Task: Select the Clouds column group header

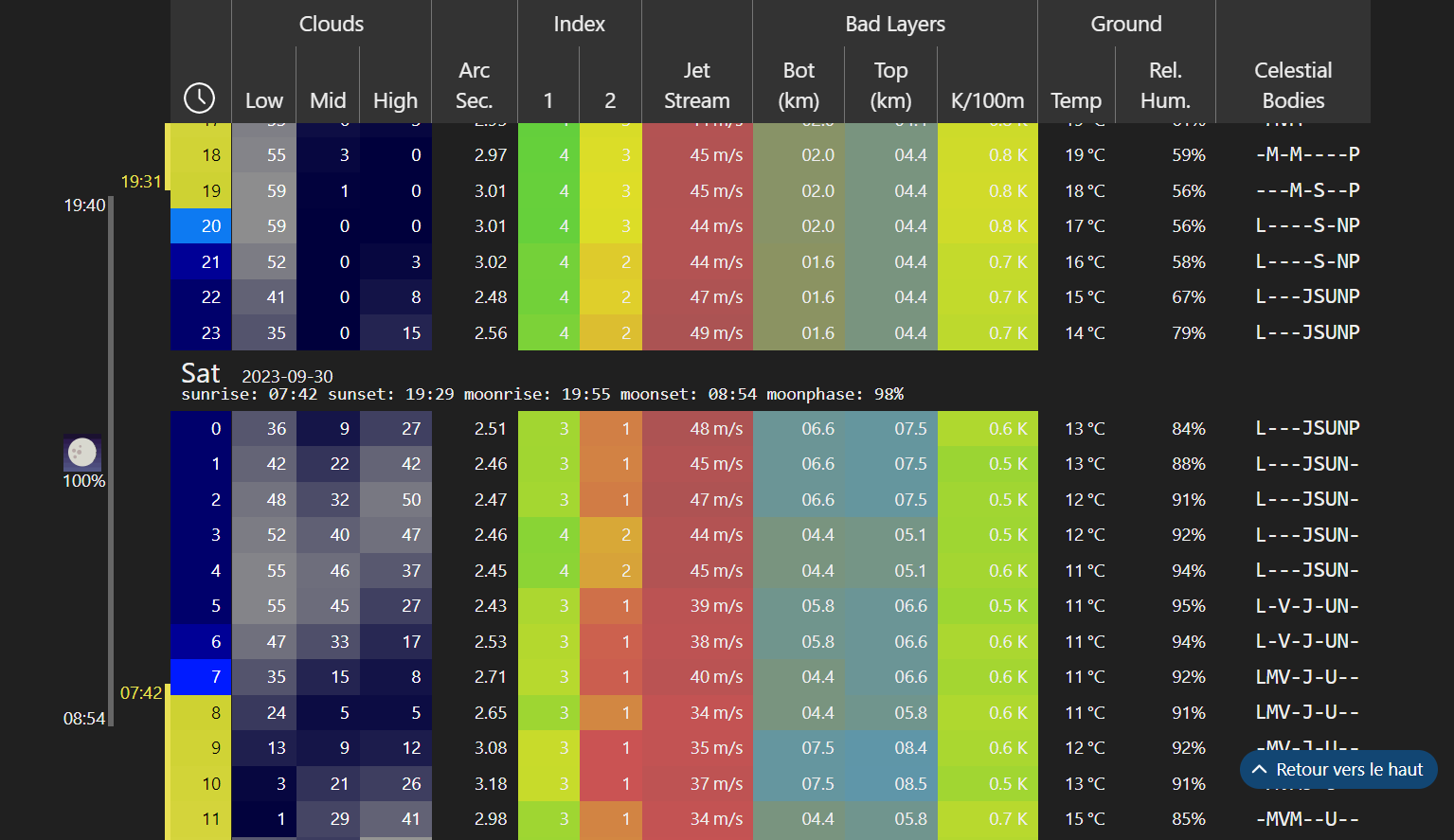Action: (331, 24)
